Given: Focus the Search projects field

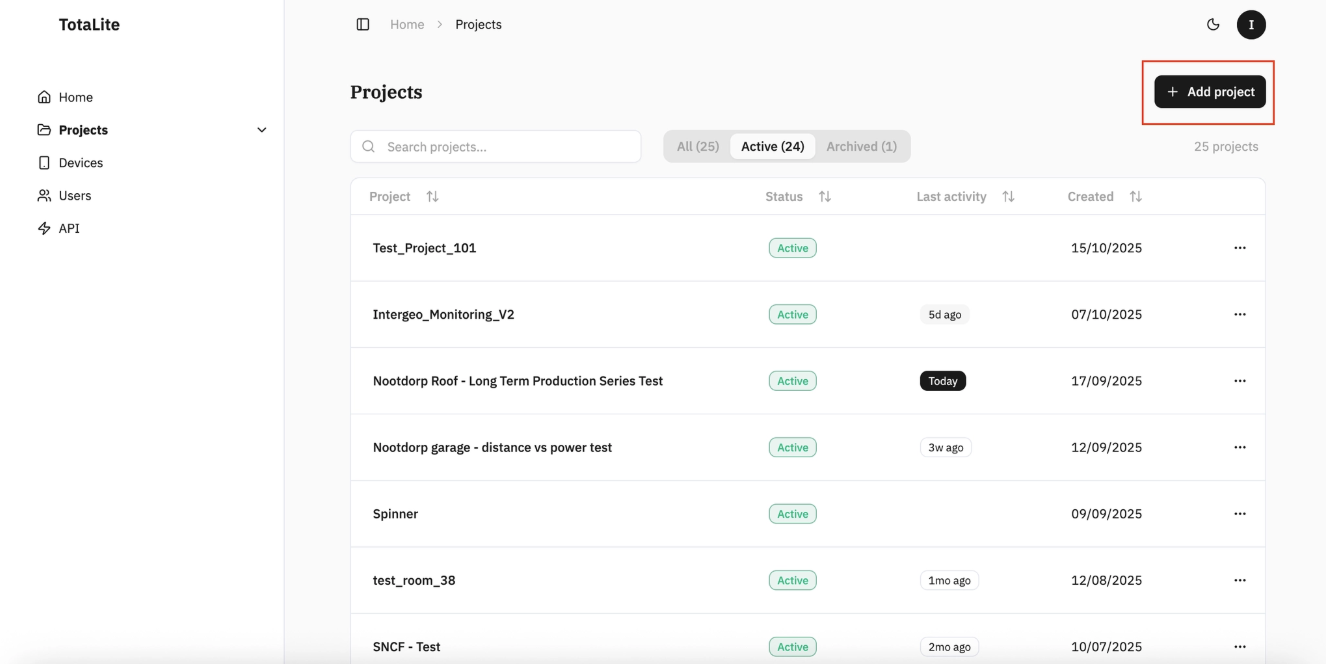Looking at the screenshot, I should click(x=496, y=146).
